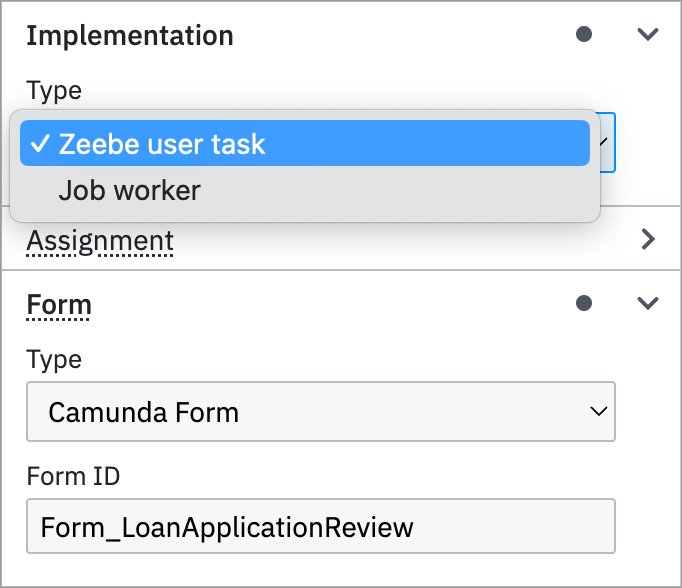The width and height of the screenshot is (682, 588).
Task: Click the Type label above Camunda Form
Action: point(54,360)
